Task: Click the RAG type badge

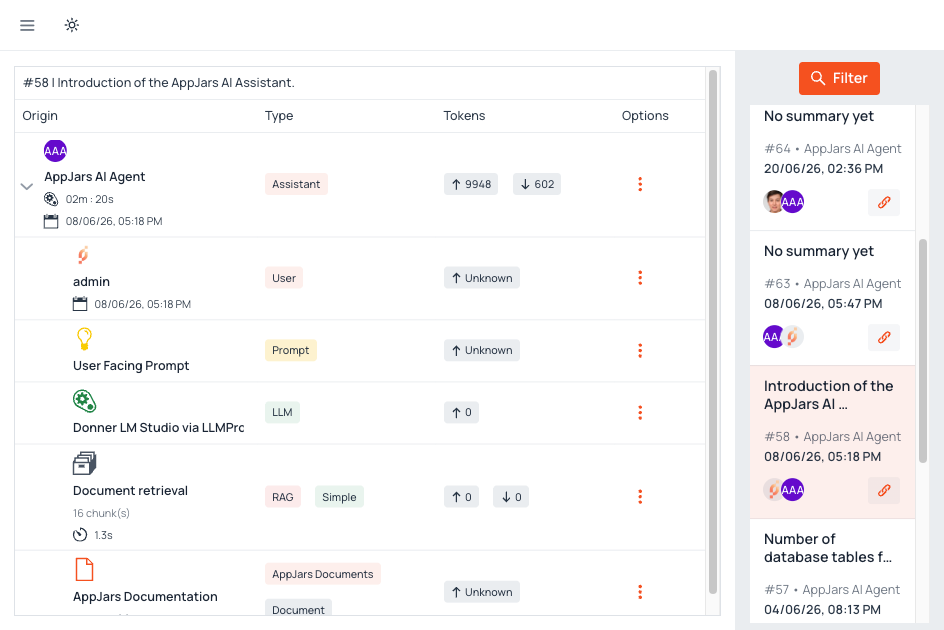Action: [x=283, y=497]
